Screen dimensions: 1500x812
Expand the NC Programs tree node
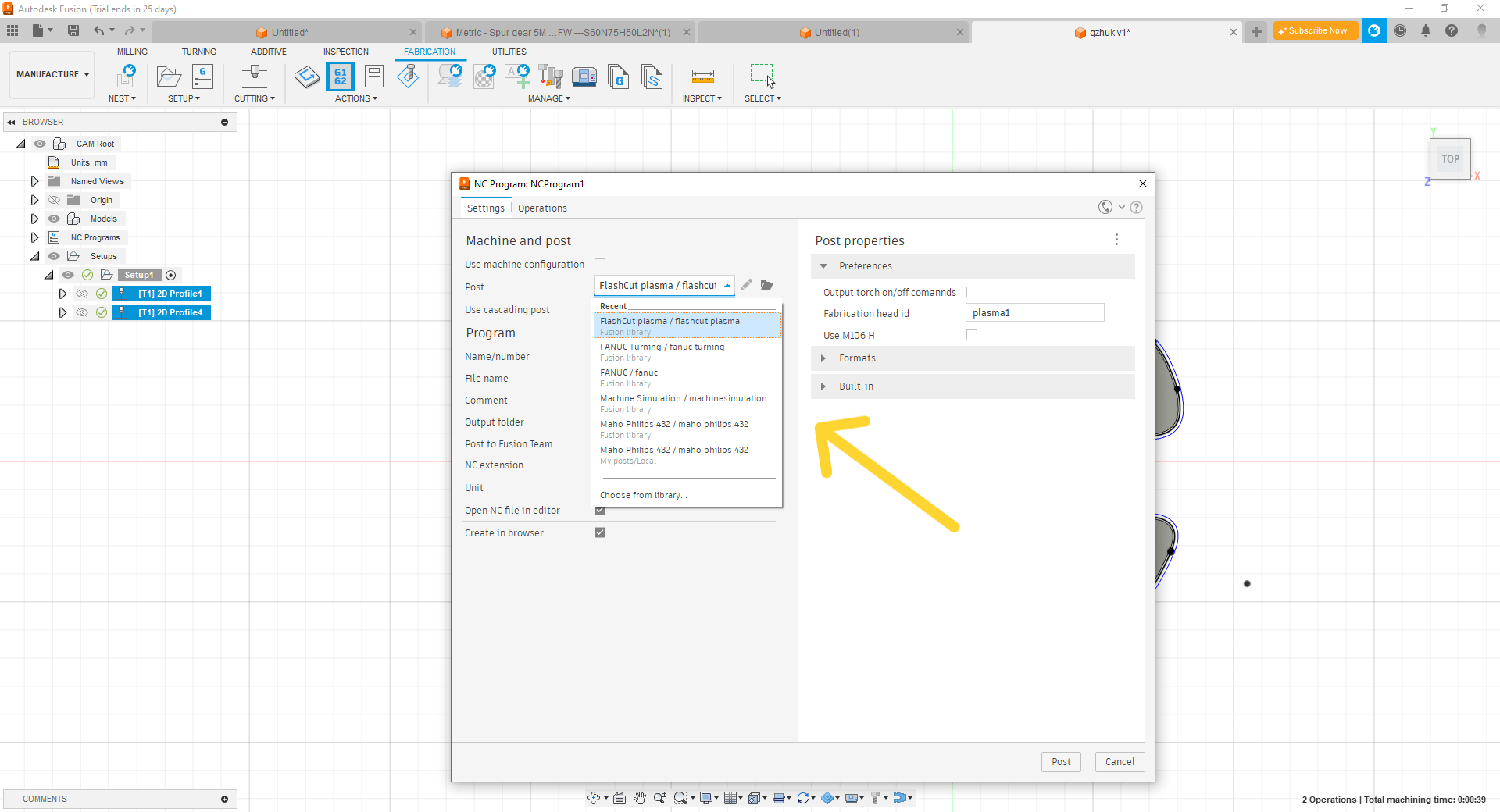coord(34,237)
